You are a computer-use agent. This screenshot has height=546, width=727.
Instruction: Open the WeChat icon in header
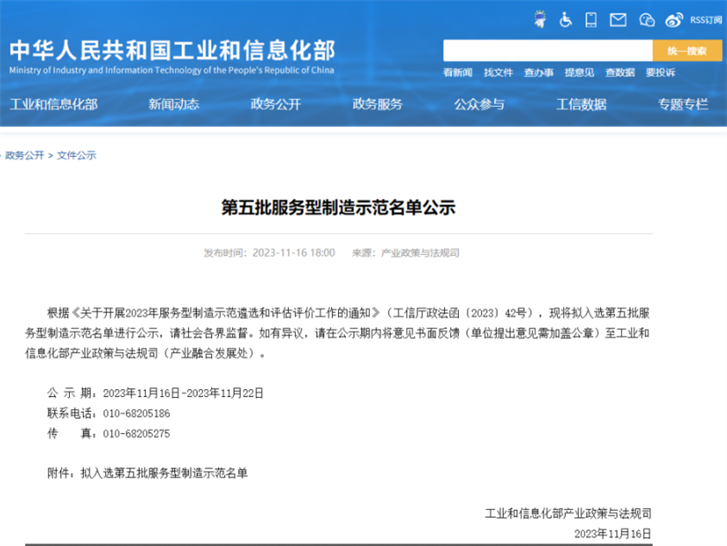pos(647,20)
